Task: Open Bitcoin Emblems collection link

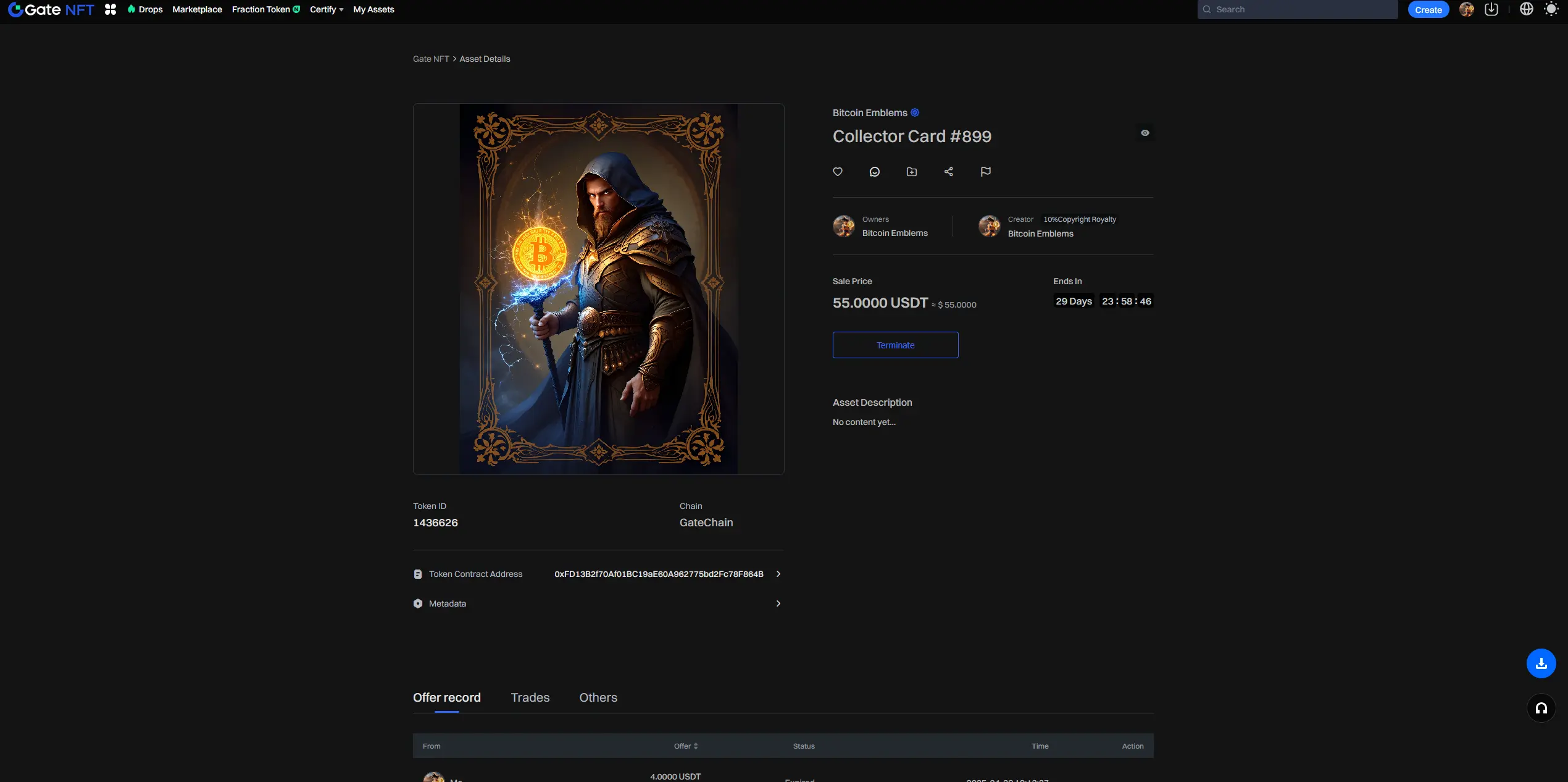Action: (870, 112)
